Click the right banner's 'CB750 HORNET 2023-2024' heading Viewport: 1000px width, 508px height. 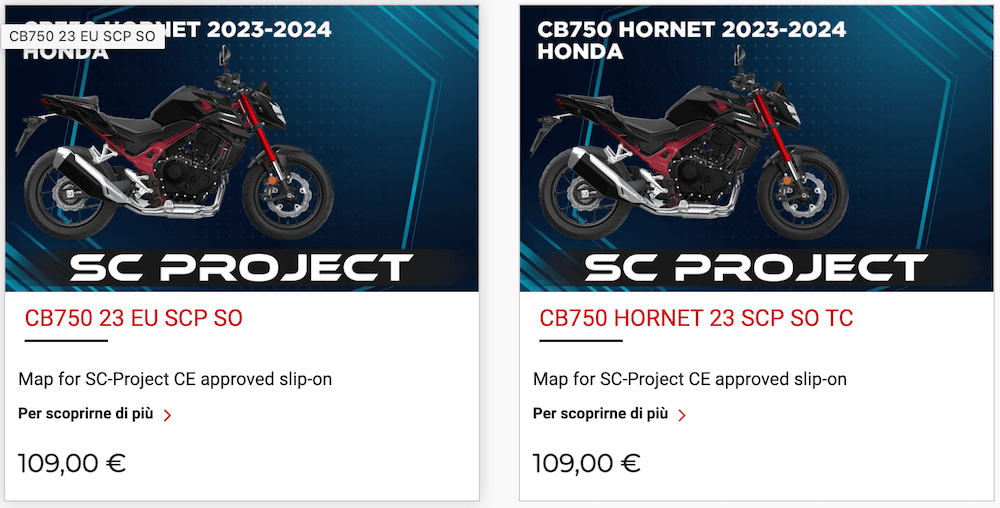pyautogui.click(x=692, y=29)
